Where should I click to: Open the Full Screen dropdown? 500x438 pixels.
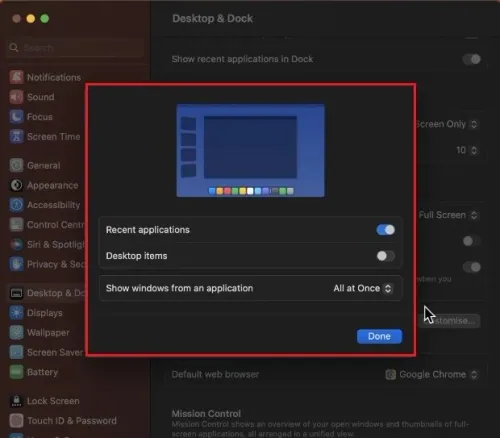click(448, 215)
